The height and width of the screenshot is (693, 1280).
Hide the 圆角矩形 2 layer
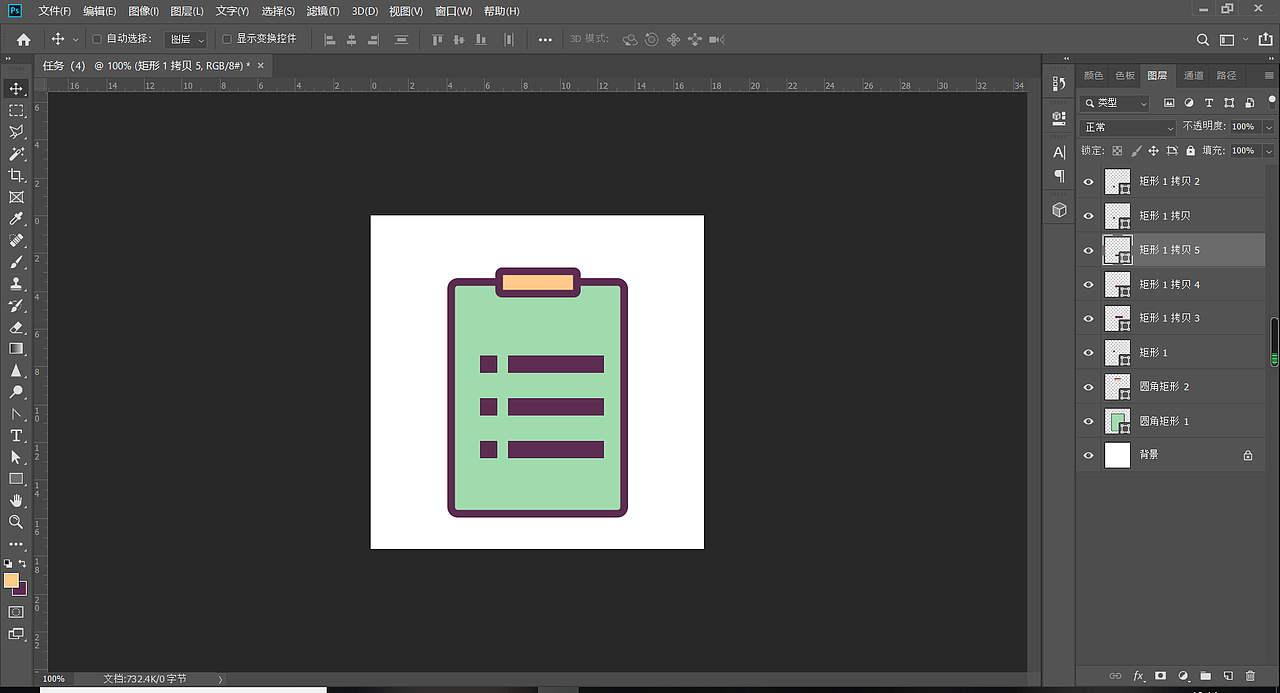pyautogui.click(x=1089, y=387)
